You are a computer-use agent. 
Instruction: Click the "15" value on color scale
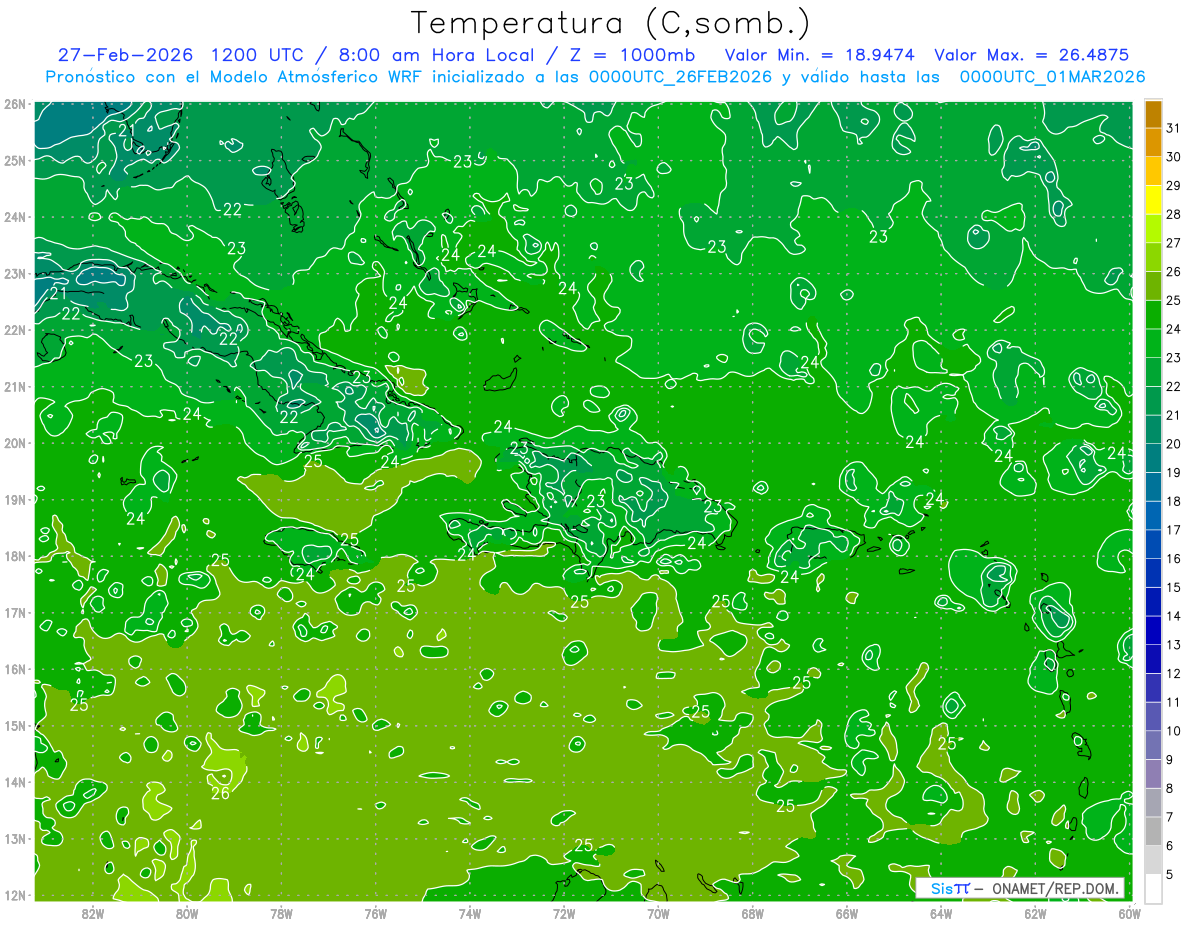pos(1173,587)
